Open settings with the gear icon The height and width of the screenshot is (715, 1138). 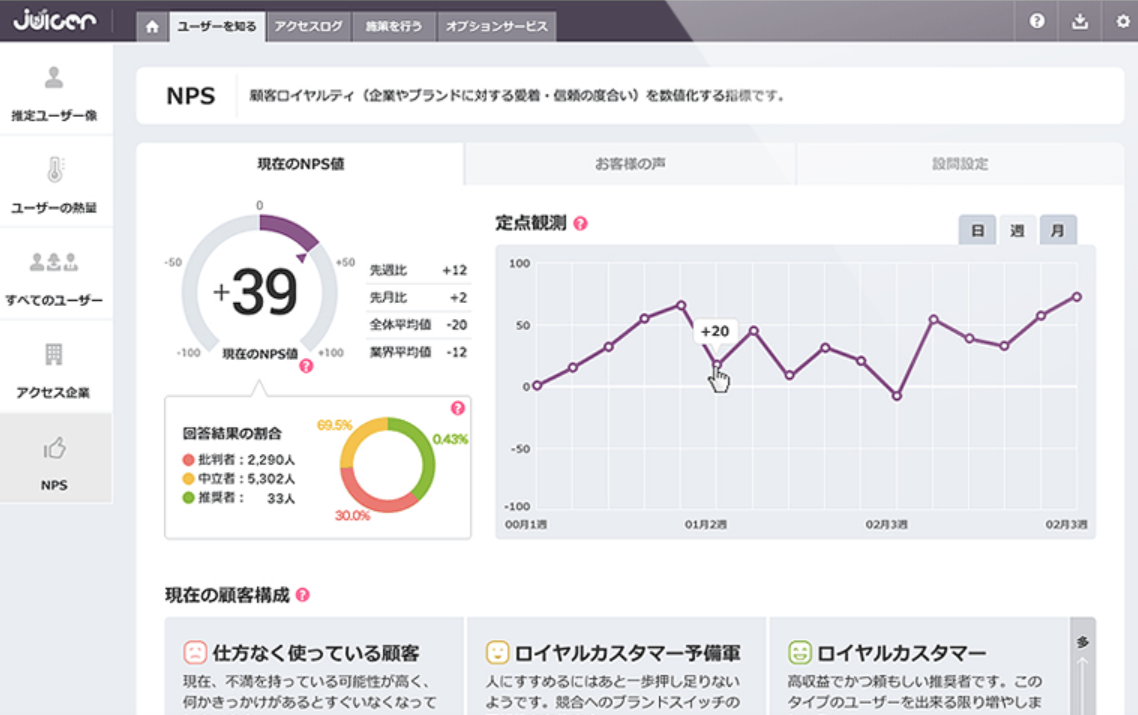1122,21
